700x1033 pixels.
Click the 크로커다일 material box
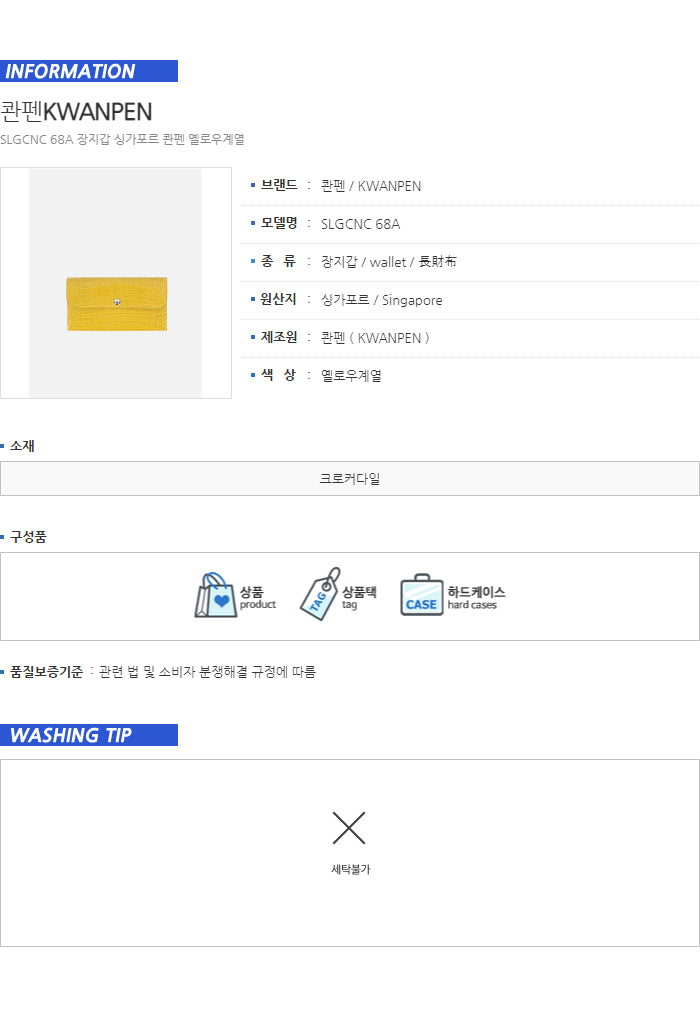pyautogui.click(x=350, y=479)
